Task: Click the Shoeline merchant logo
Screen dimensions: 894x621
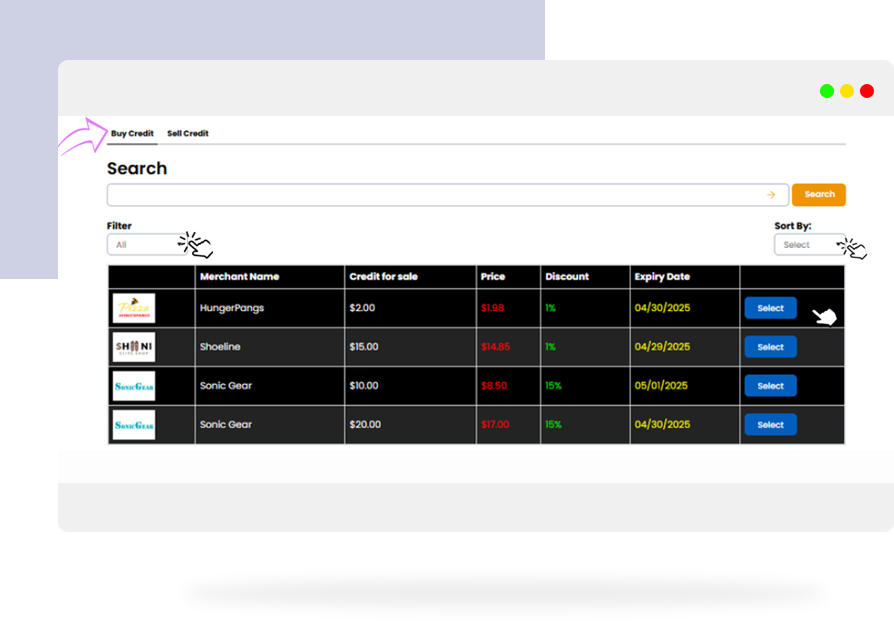Action: pyautogui.click(x=134, y=347)
